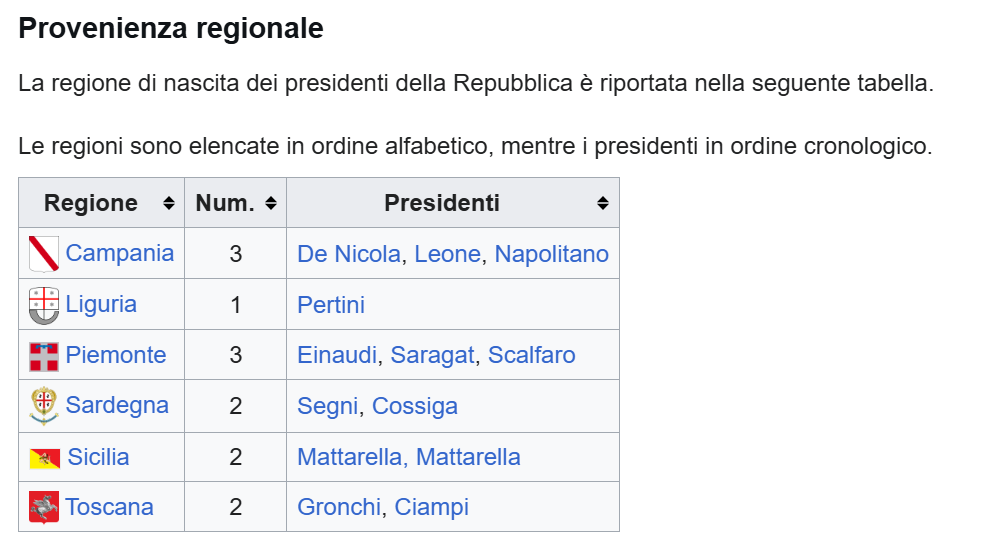Open the Gronchi link
This screenshot has height=550, width=991.
click(339, 507)
